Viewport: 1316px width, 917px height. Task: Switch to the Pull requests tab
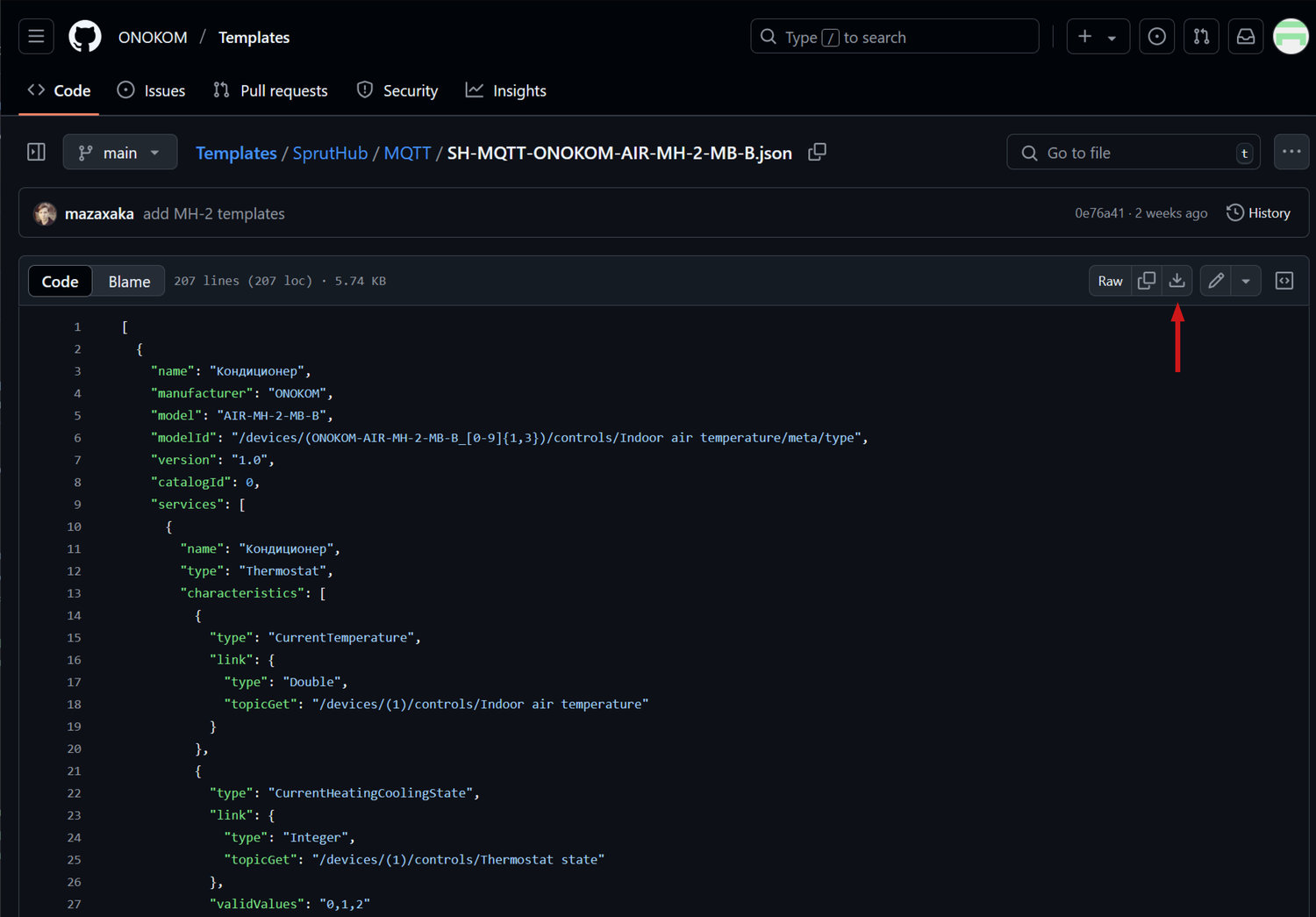coord(270,90)
